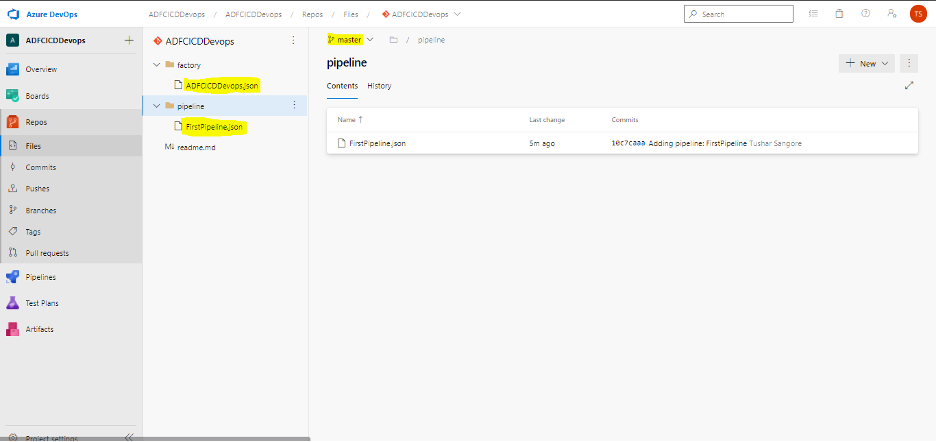The image size is (936, 442).
Task: Open the New dropdown button
Action: coord(867,63)
